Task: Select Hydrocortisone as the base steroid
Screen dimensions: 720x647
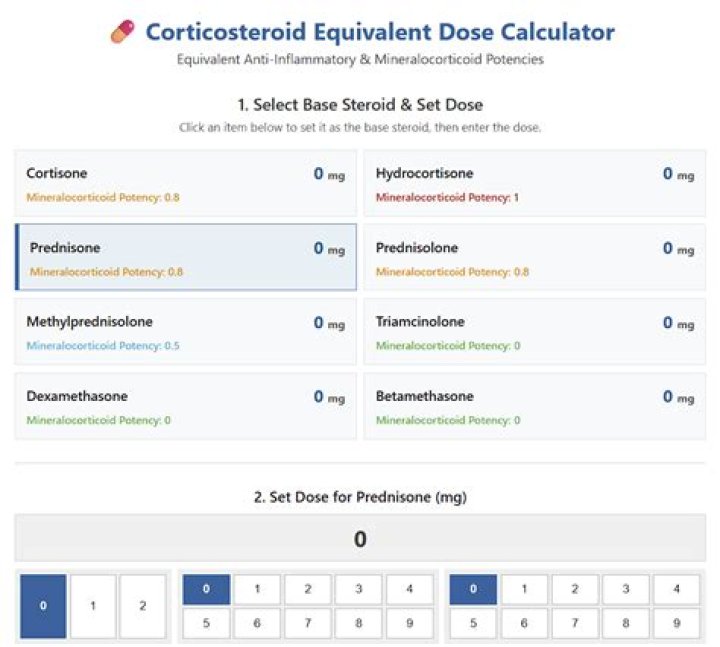Action: tap(534, 183)
